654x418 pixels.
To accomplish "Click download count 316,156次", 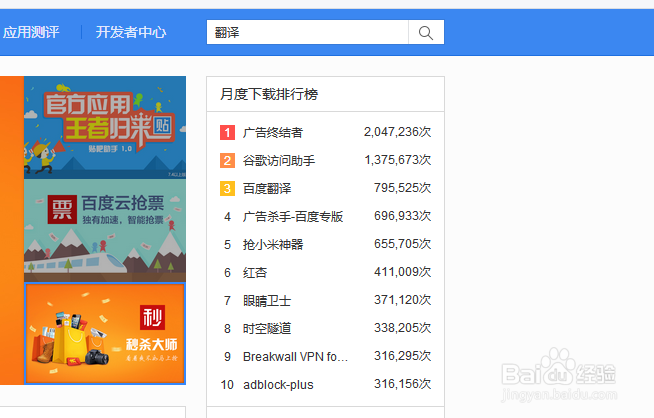I will pos(402,384).
